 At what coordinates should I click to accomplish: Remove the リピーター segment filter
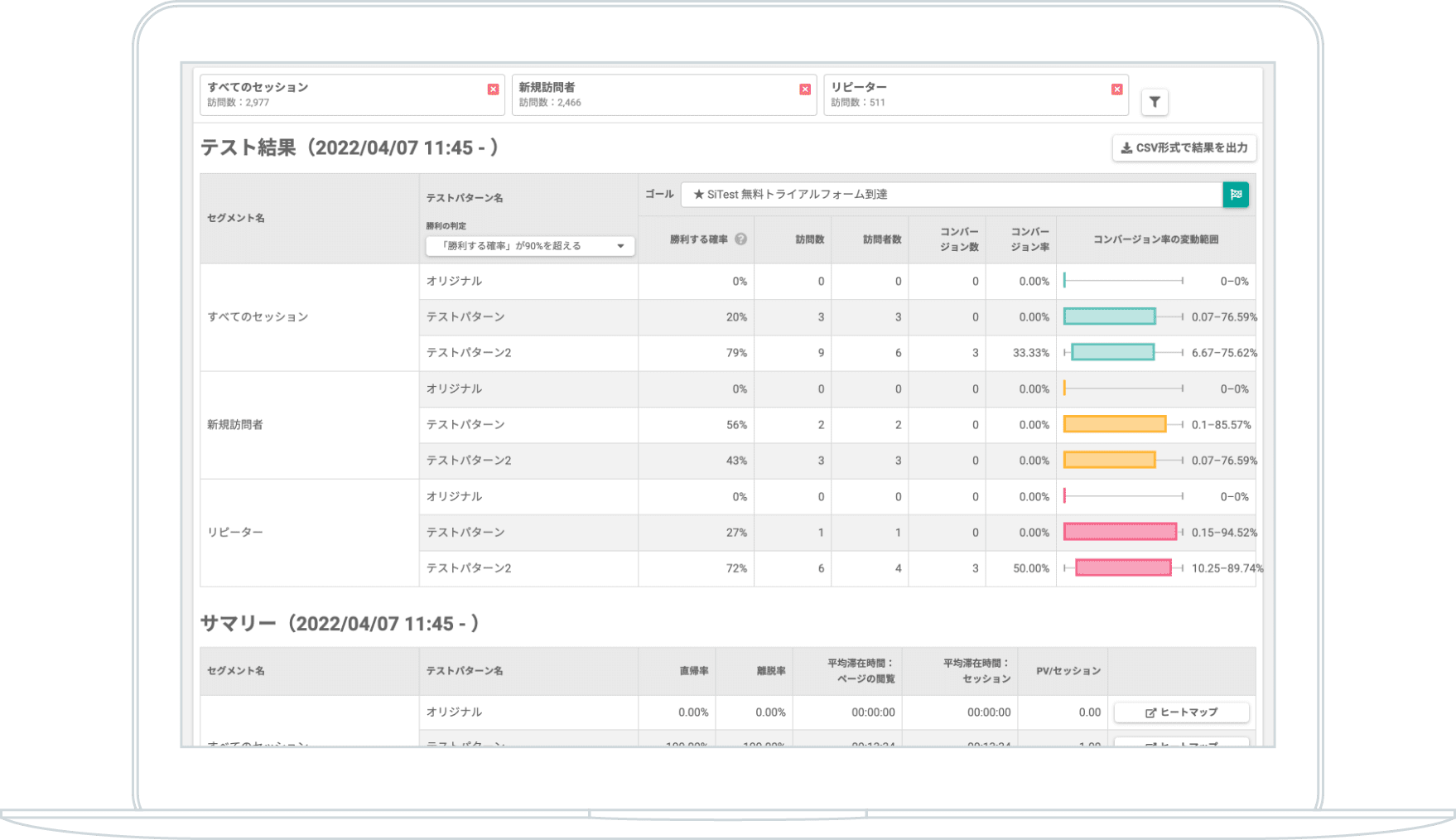pos(1116,89)
